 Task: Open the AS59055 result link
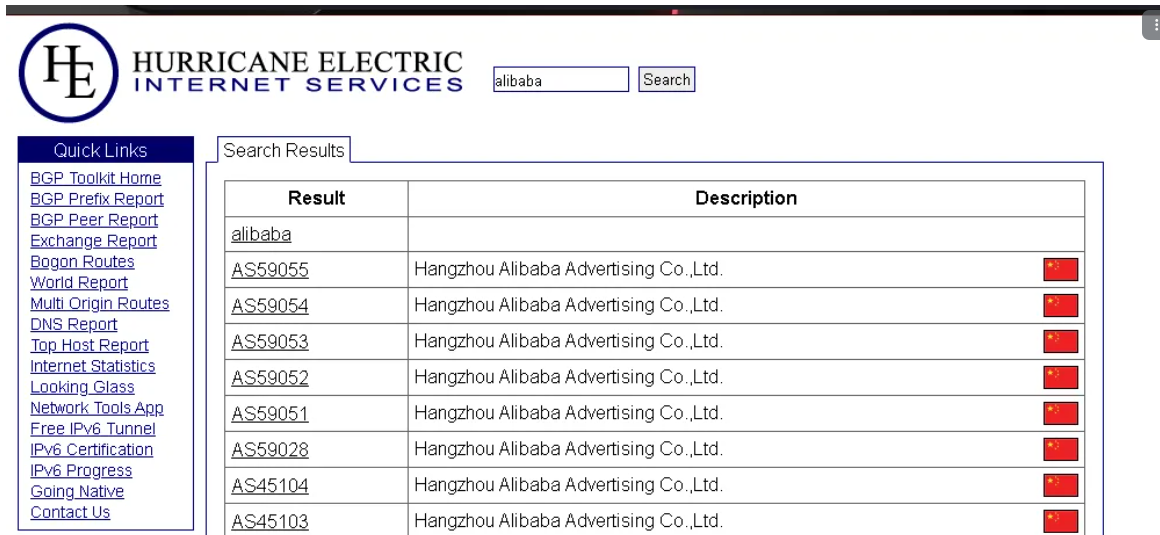[270, 270]
